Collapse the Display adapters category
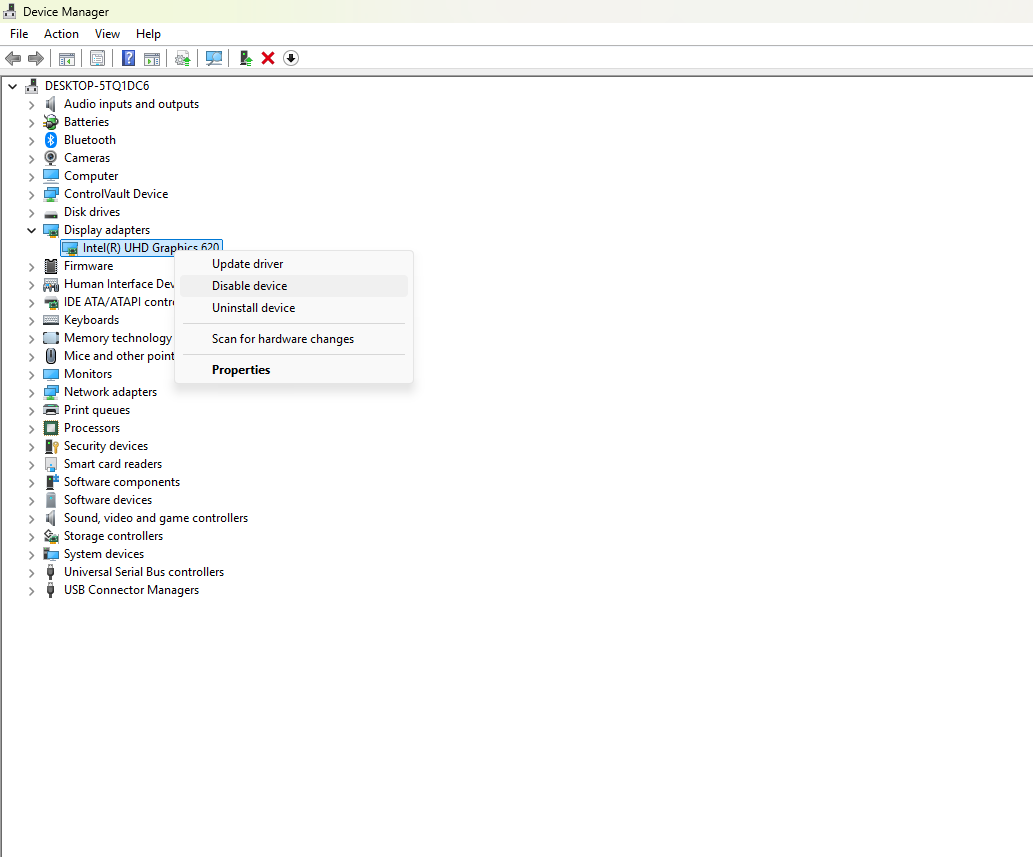The width and height of the screenshot is (1033, 857). click(x=31, y=230)
